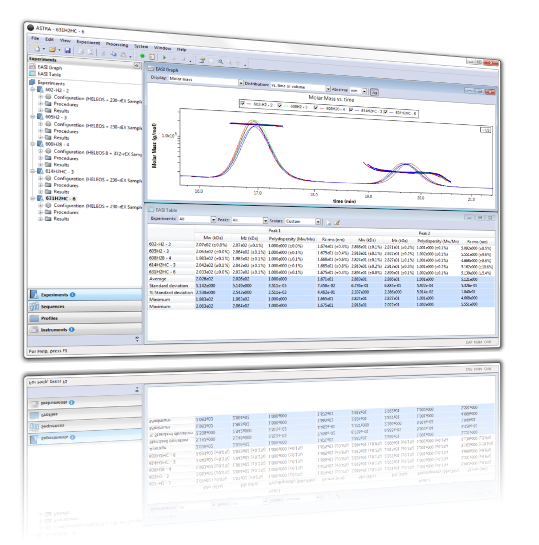Image resolution: width=539 pixels, height=545 pixels.
Task: Collapse the 631H2HC - 6 experiment tree node
Action: [33, 198]
